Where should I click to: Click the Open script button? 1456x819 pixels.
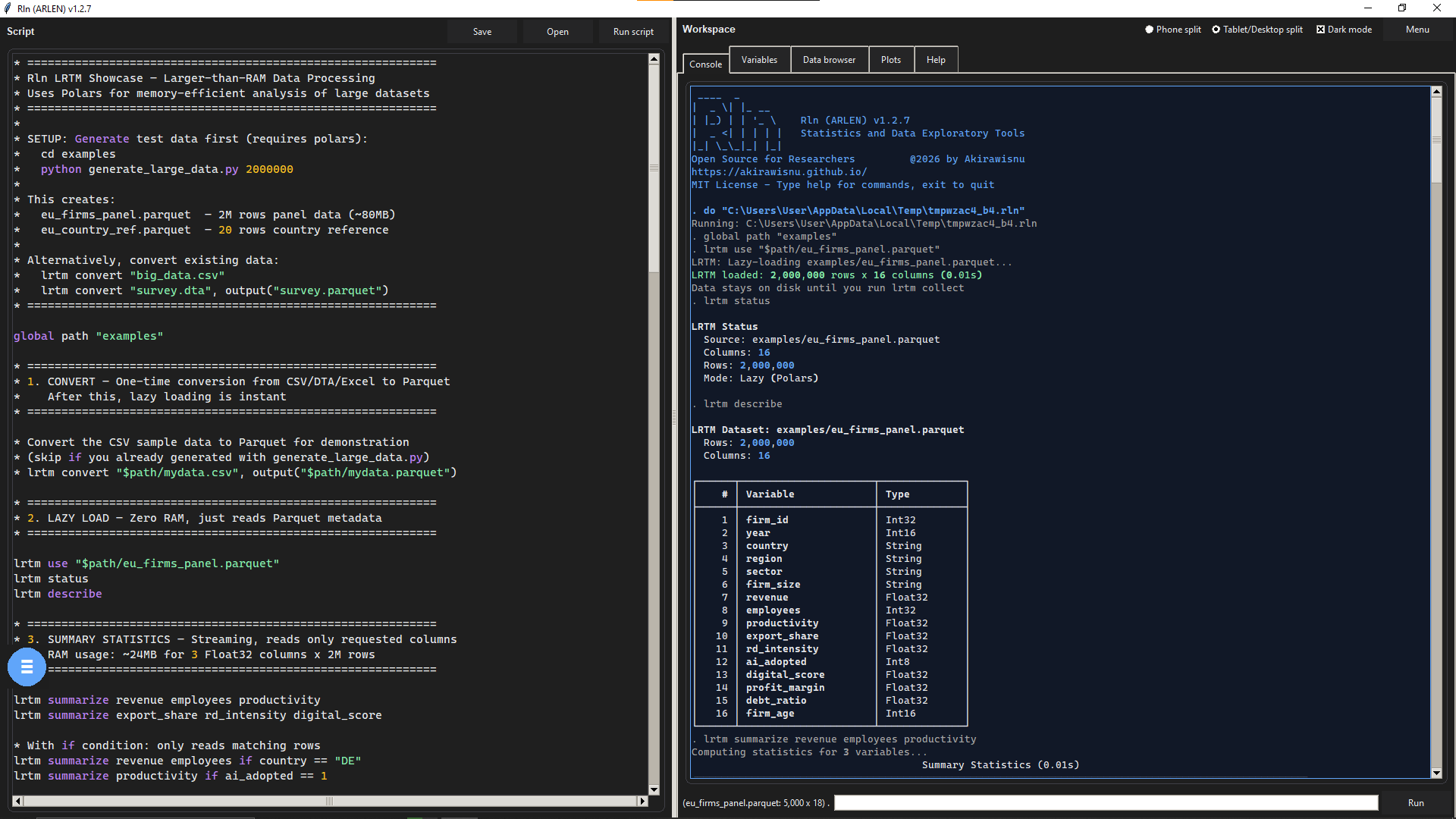click(557, 32)
